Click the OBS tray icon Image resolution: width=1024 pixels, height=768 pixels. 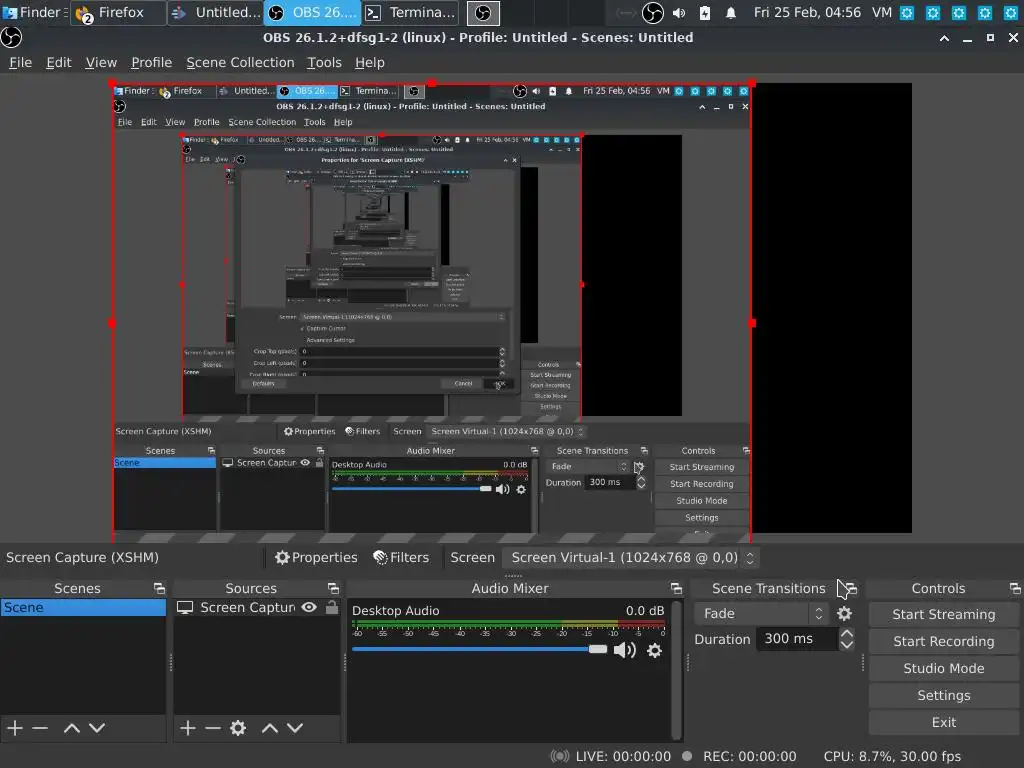click(x=652, y=12)
